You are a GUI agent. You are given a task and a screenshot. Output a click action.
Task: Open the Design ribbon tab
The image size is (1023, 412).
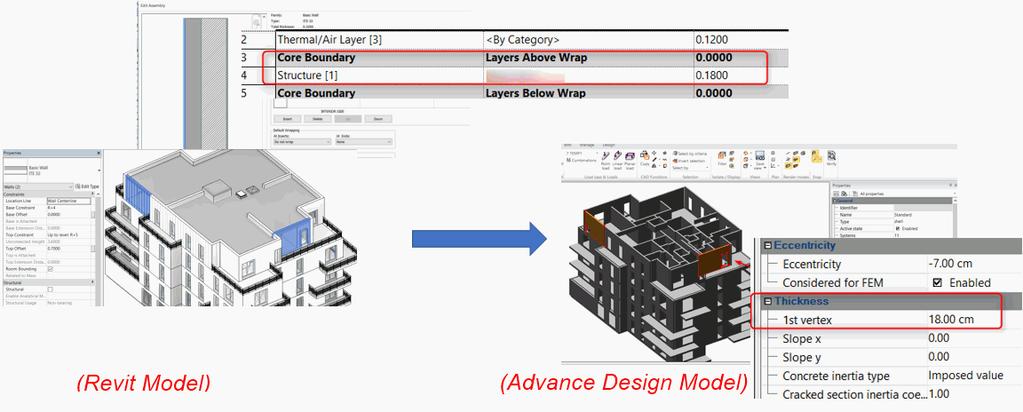point(608,145)
